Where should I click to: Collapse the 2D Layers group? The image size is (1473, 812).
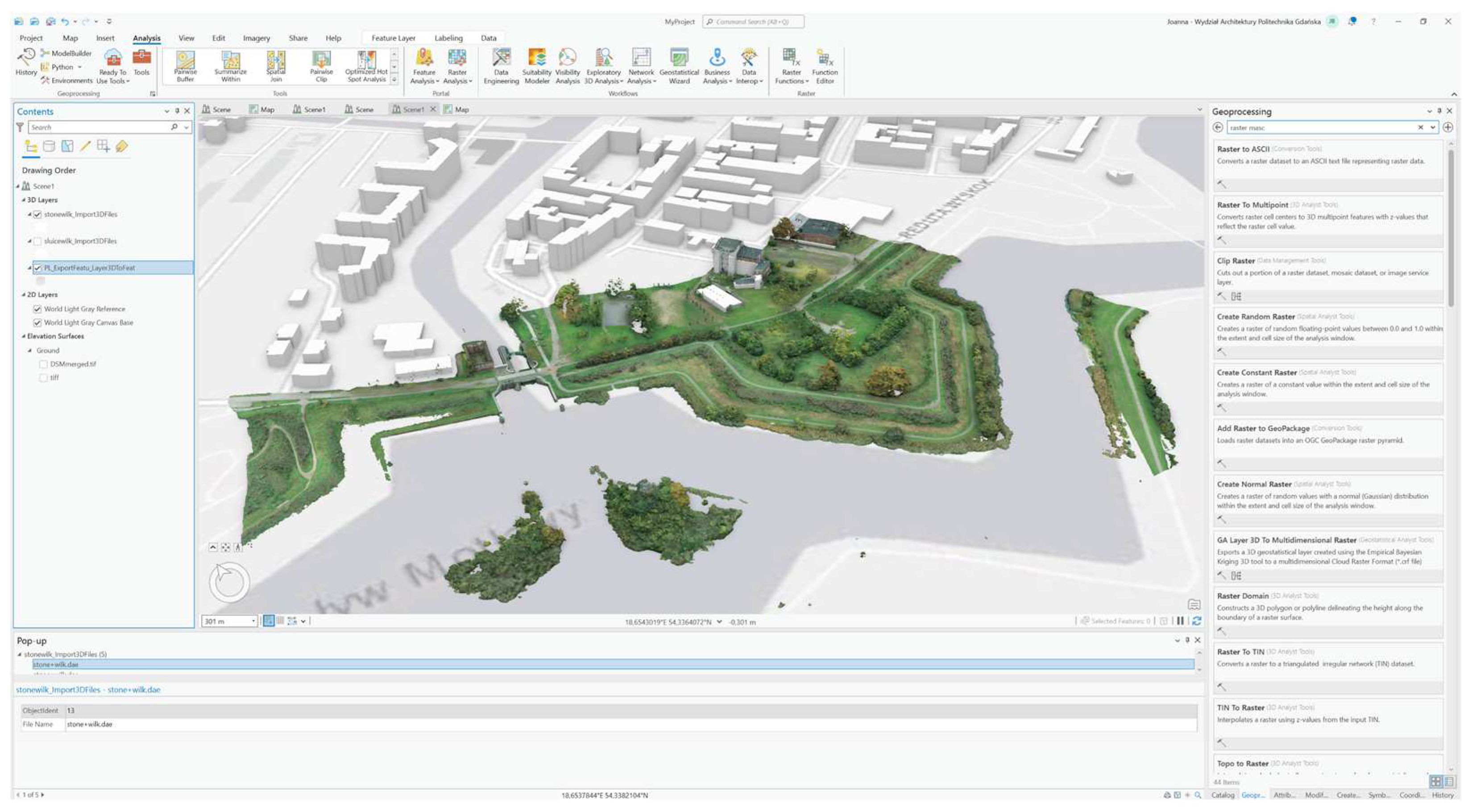(x=24, y=295)
